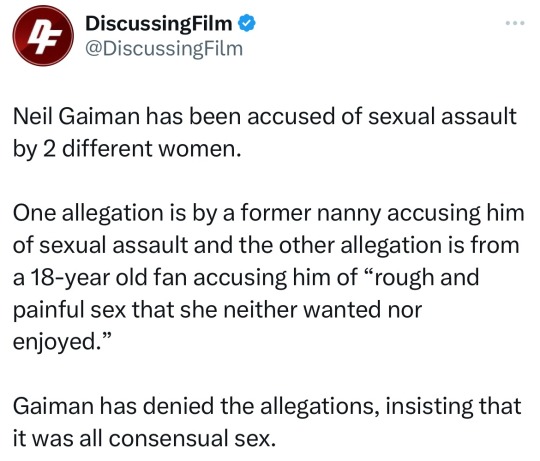Select the words "Neil Gaiman" in the first line
The image size is (540, 461).
point(76,116)
